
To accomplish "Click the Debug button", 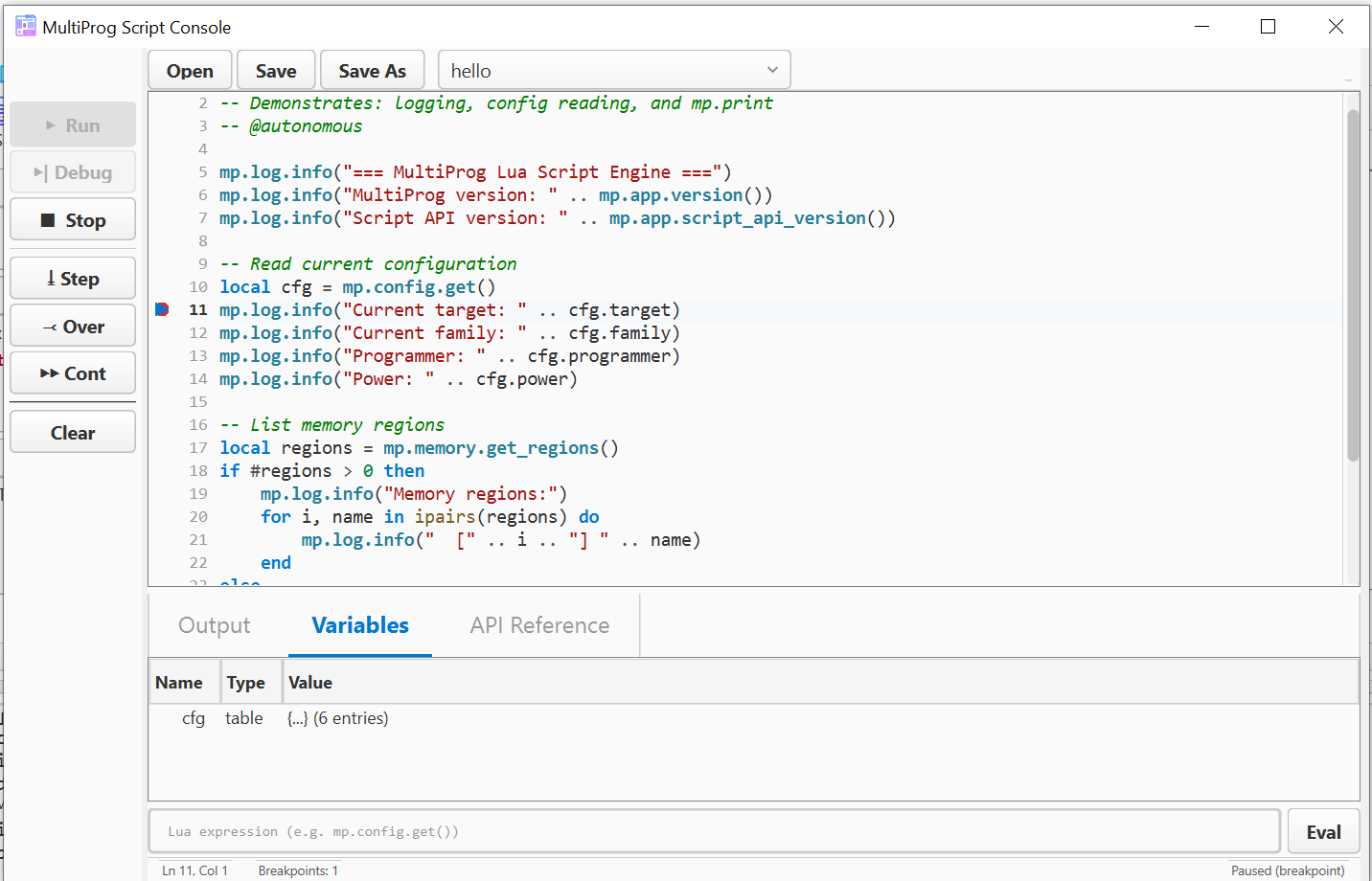I will (x=73, y=172).
